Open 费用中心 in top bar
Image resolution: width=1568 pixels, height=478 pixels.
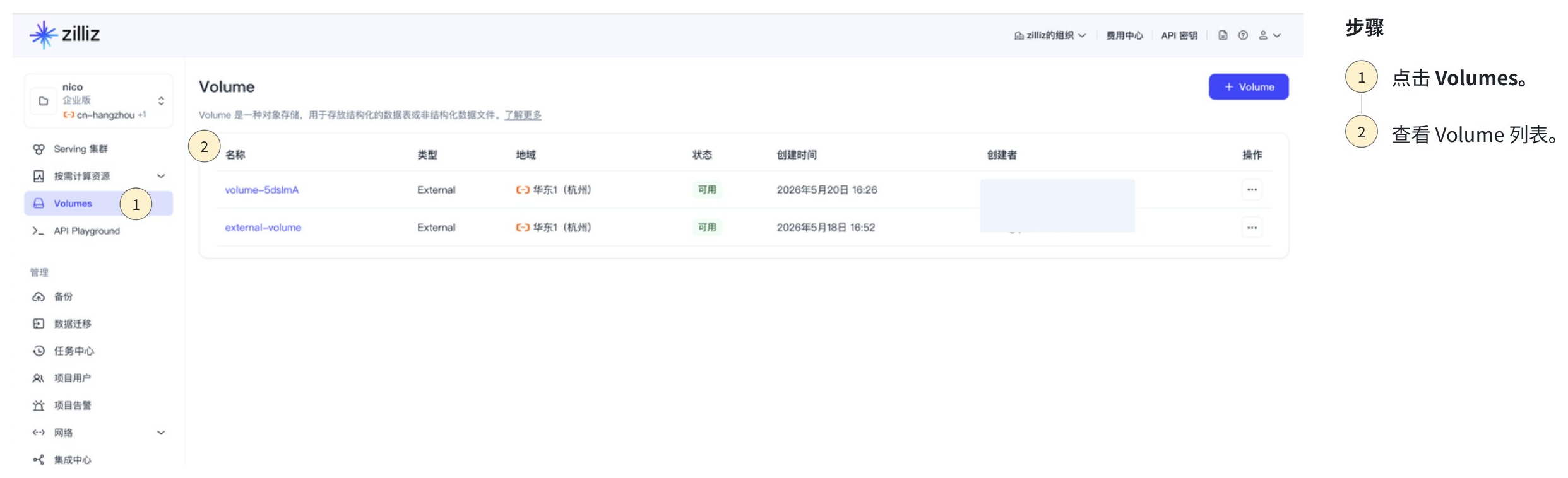tap(1124, 35)
